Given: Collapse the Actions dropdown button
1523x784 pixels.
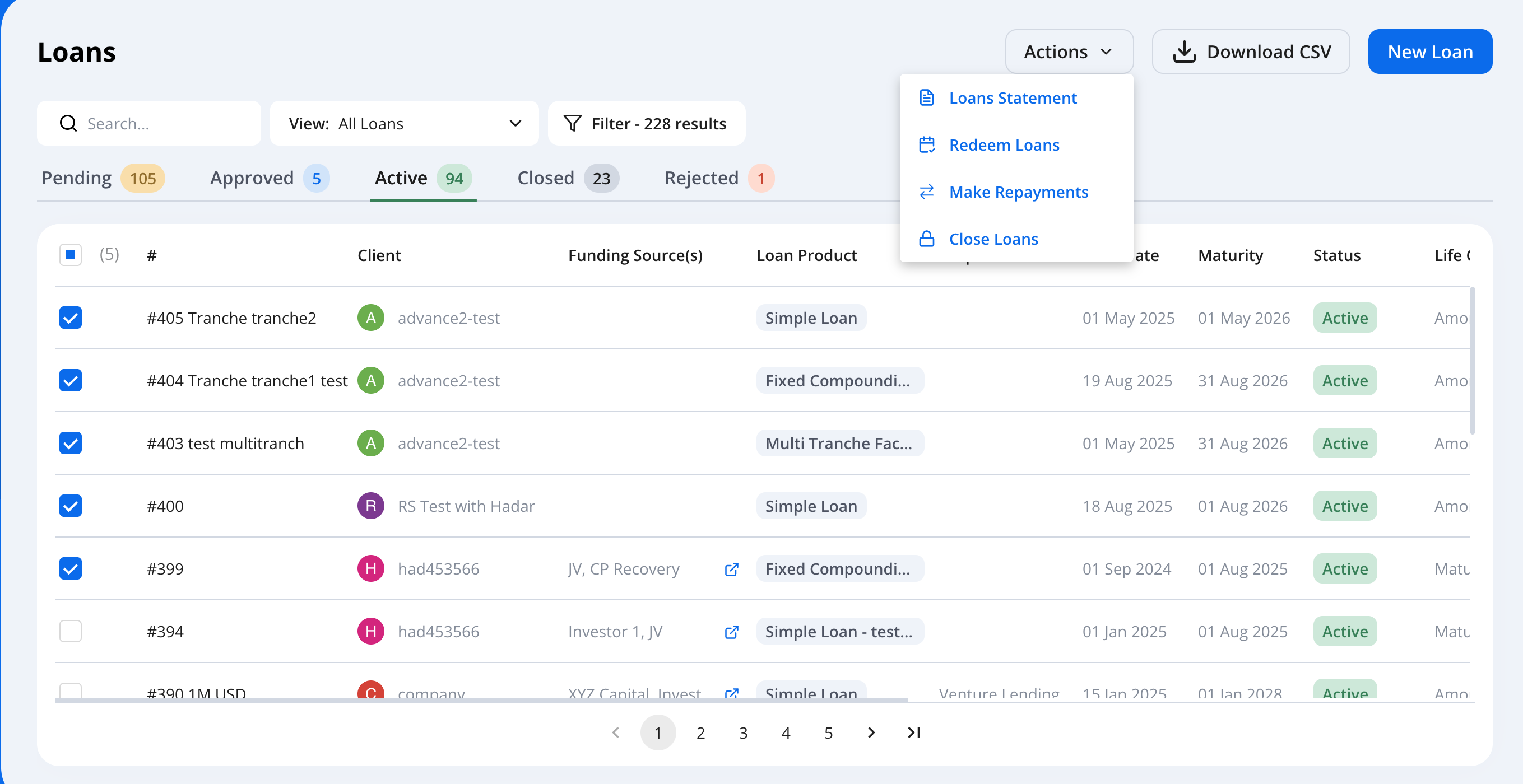Looking at the screenshot, I should point(1069,52).
